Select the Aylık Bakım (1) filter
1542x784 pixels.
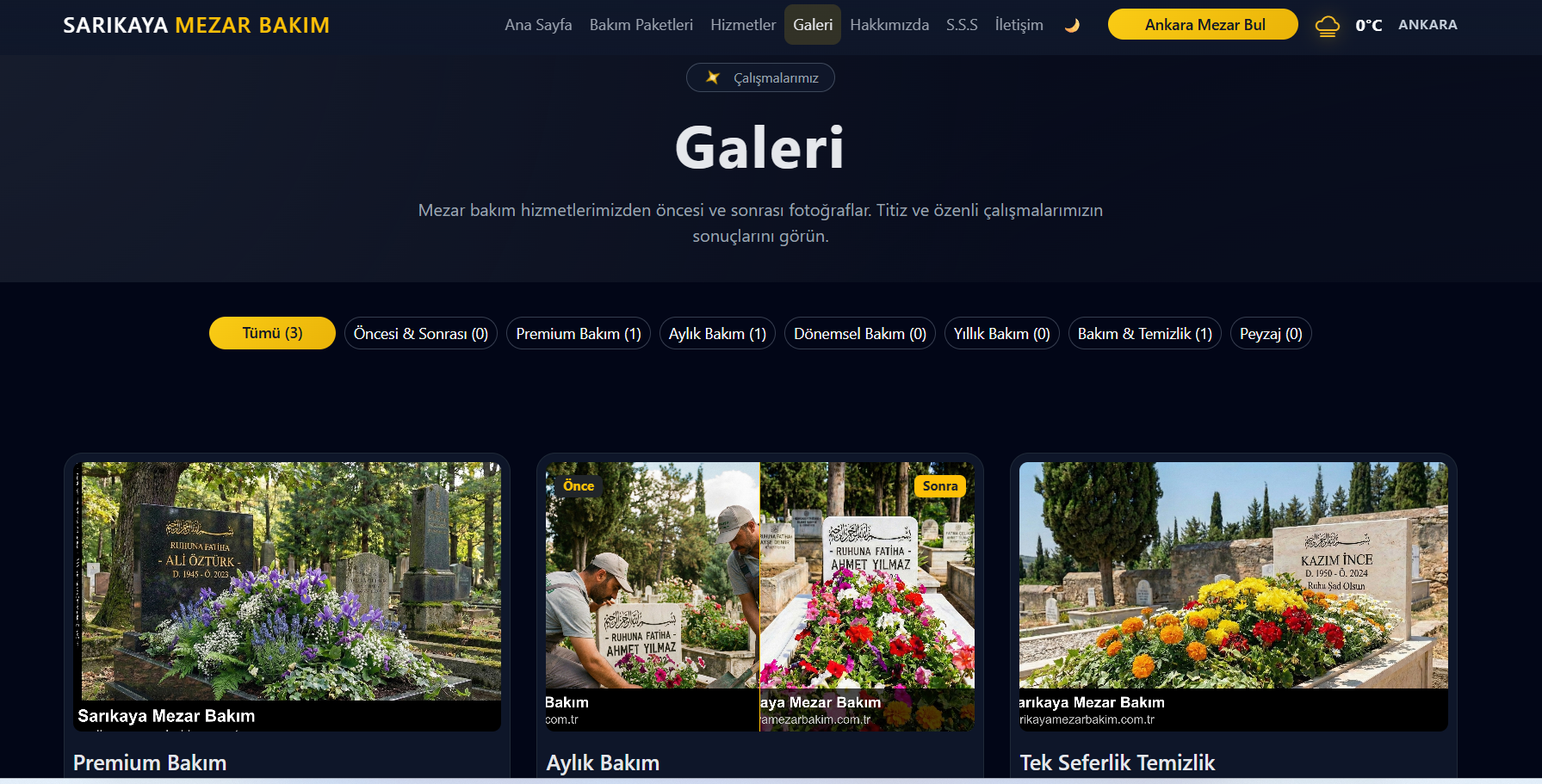click(717, 334)
